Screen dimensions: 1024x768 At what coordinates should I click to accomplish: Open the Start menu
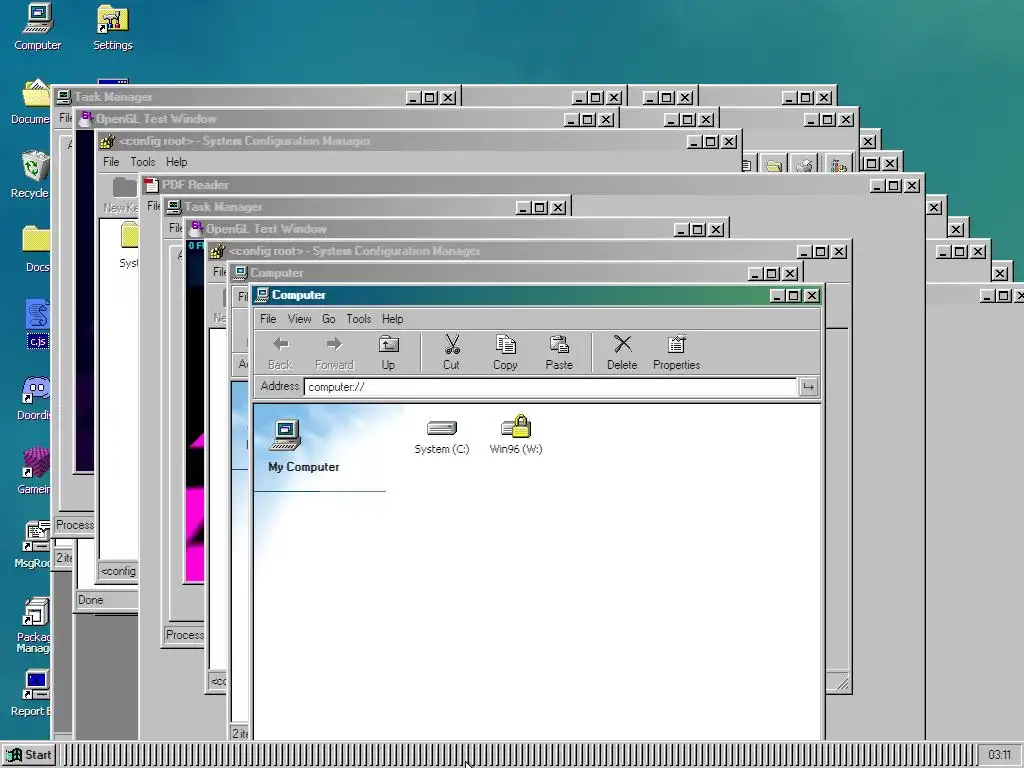[x=29, y=755]
